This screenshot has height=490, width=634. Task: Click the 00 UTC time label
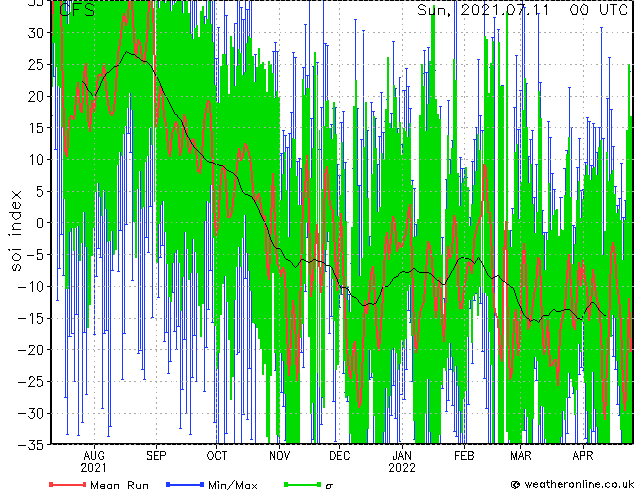pos(598,10)
